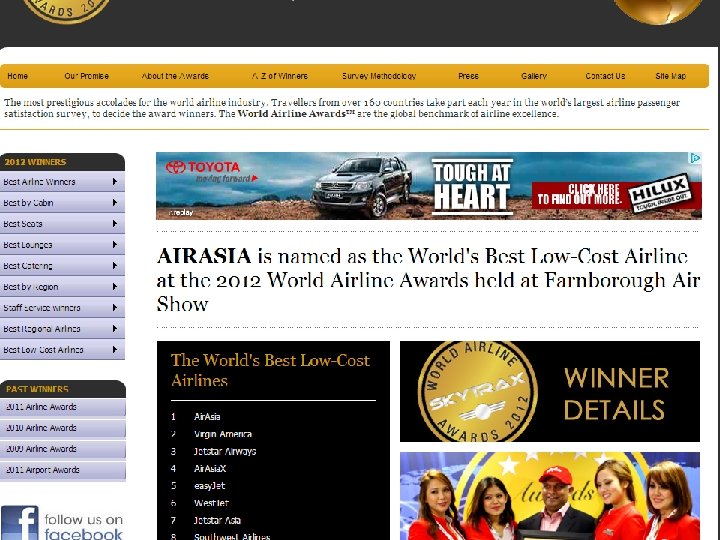Expand Best Seats arrow
The width and height of the screenshot is (720, 540).
pos(115,224)
